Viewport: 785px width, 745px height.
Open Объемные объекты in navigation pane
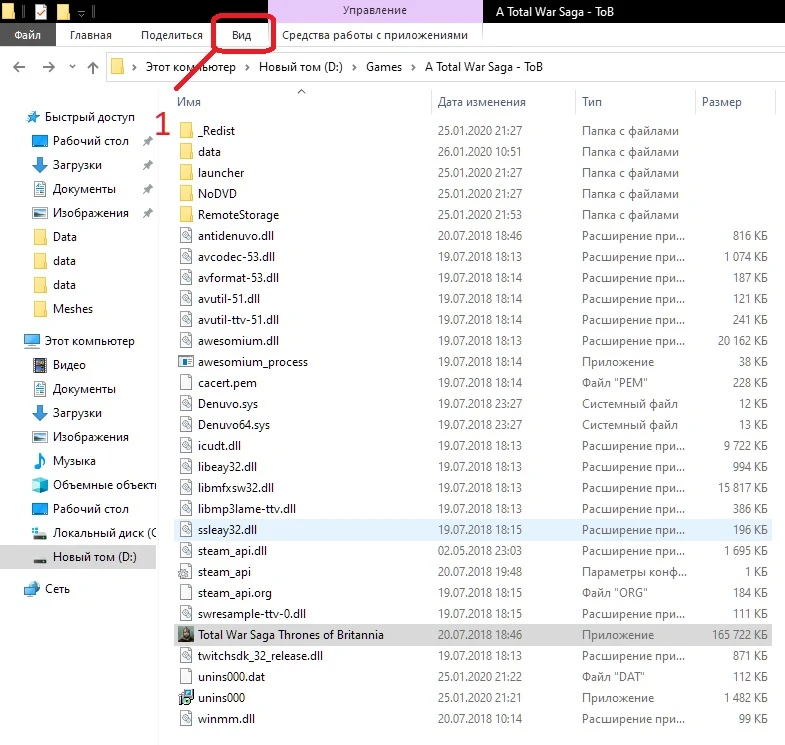pyautogui.click(x=104, y=485)
